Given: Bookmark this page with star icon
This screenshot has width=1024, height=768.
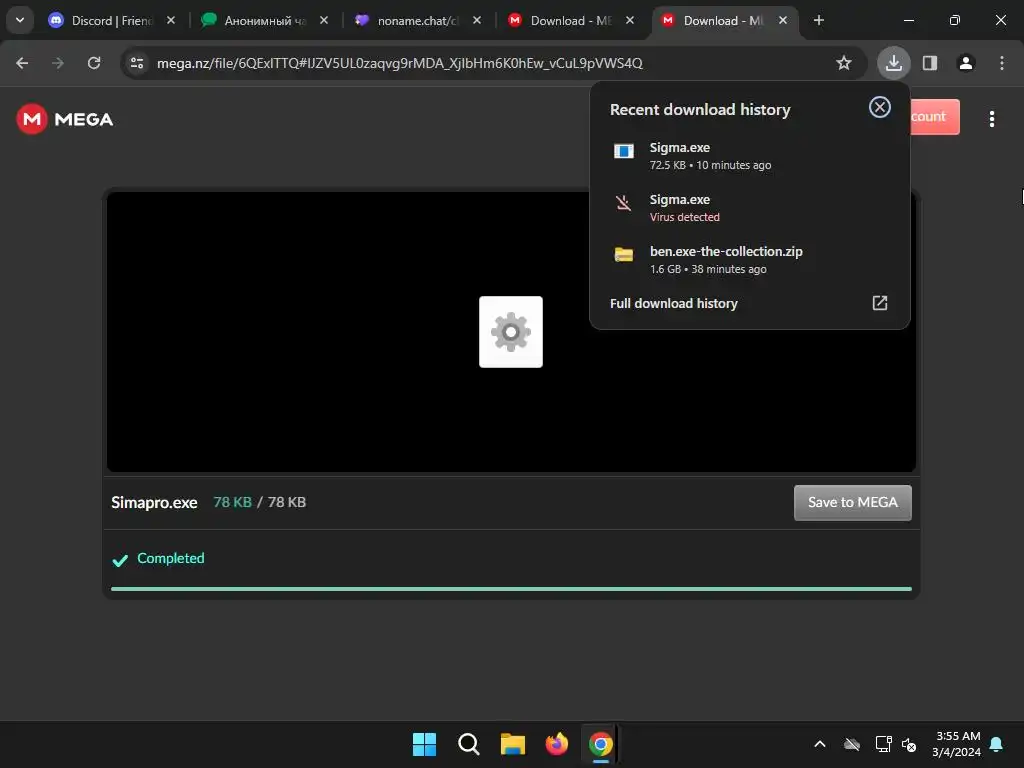Looking at the screenshot, I should 844,63.
